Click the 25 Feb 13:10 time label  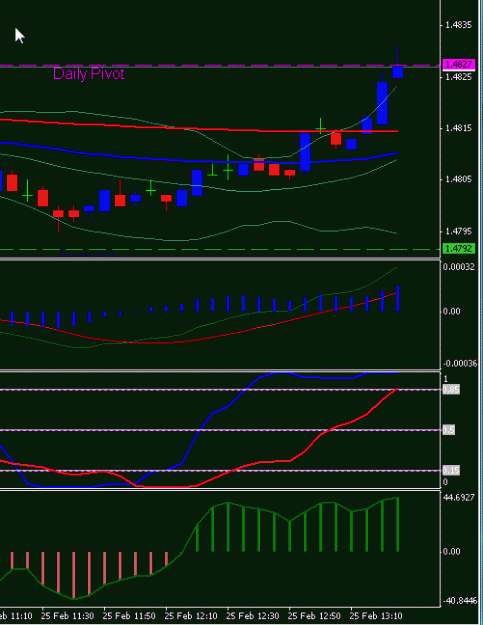click(376, 616)
